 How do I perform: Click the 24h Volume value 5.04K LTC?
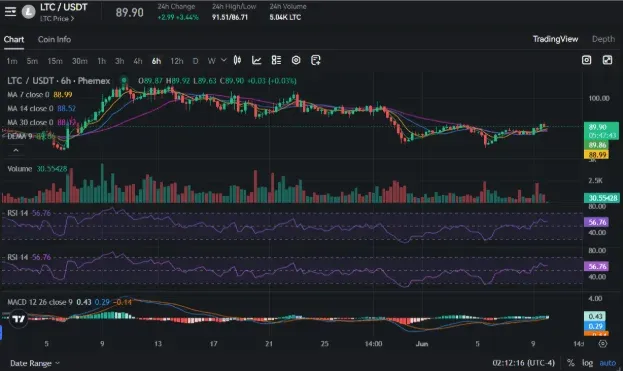(x=285, y=17)
